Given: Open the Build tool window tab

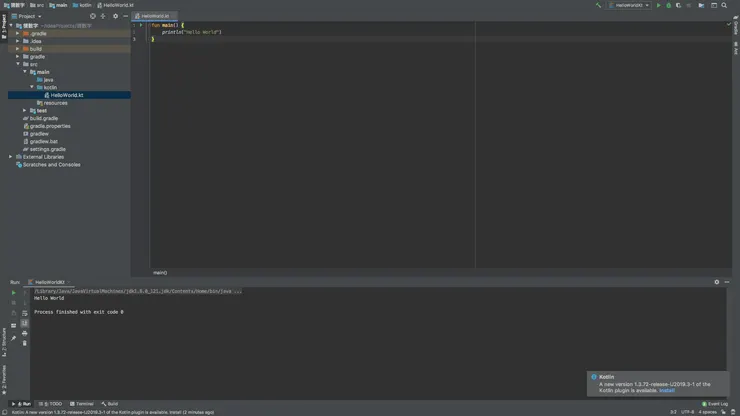Looking at the screenshot, I should click(109, 404).
